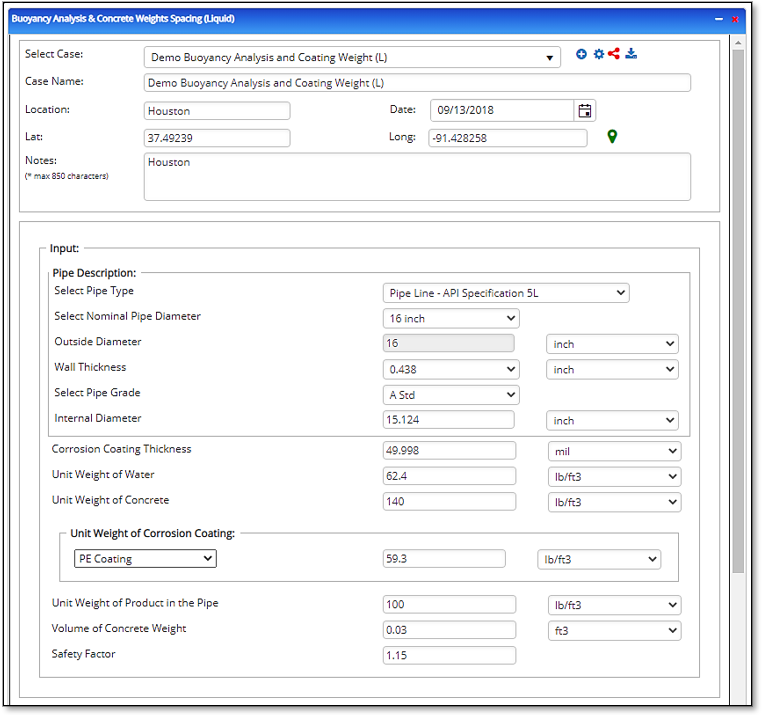765x715 pixels.
Task: Click the Case Name text field
Action: pyautogui.click(x=417, y=84)
